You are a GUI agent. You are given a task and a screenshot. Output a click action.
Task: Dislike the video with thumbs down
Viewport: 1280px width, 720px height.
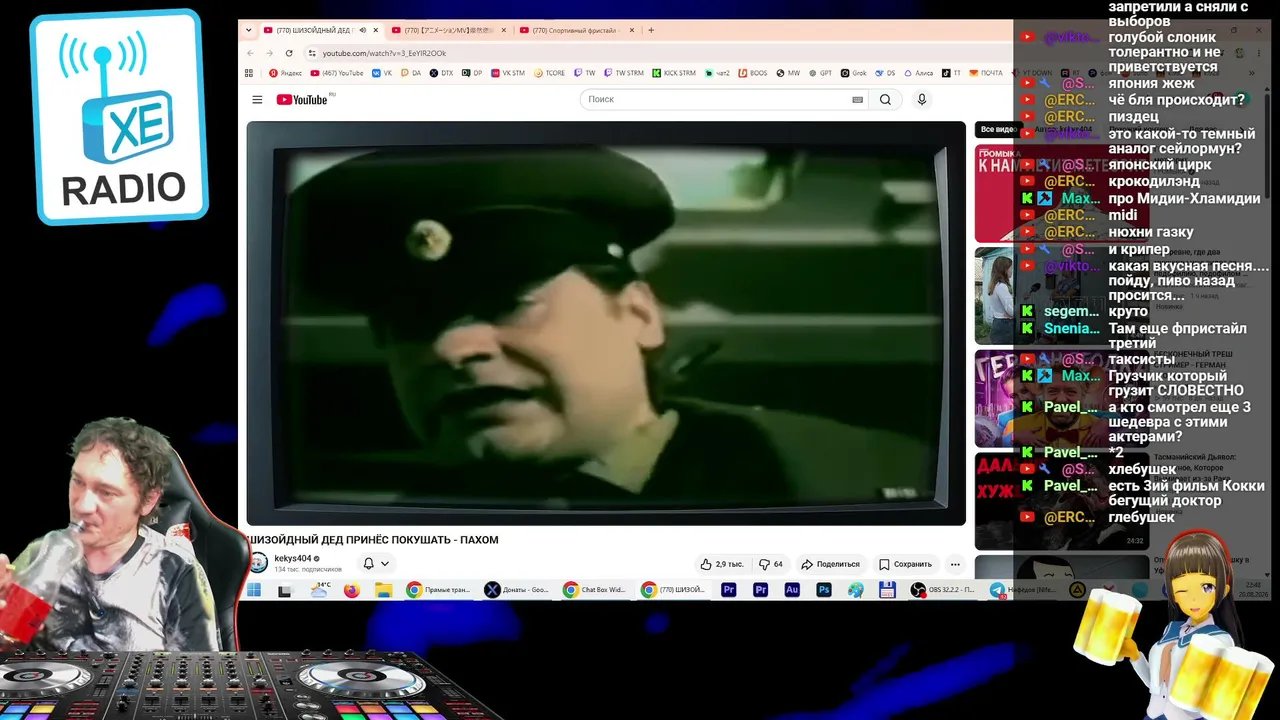(x=771, y=564)
